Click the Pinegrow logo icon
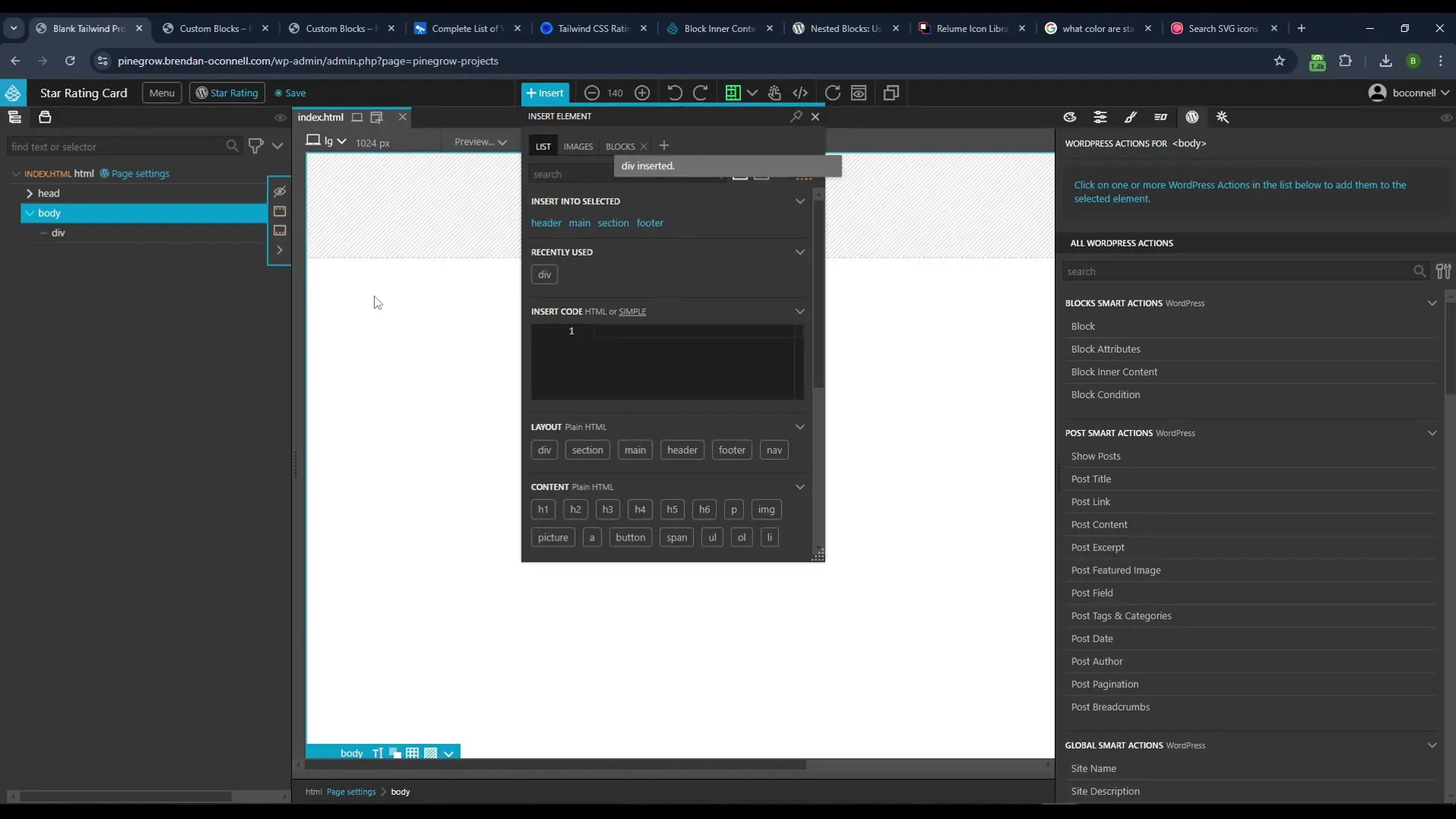The width and height of the screenshot is (1456, 819). (13, 93)
